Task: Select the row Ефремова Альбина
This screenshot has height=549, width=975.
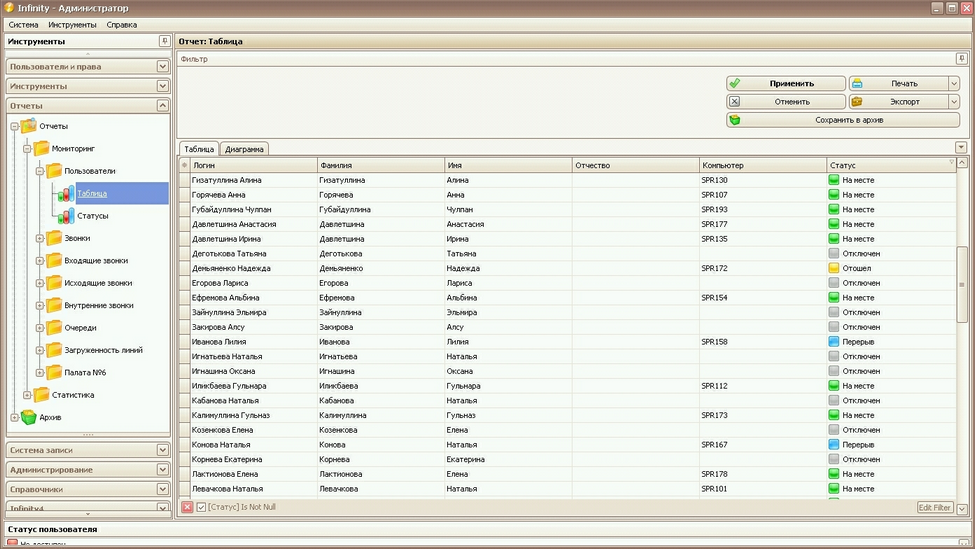Action: coord(567,297)
